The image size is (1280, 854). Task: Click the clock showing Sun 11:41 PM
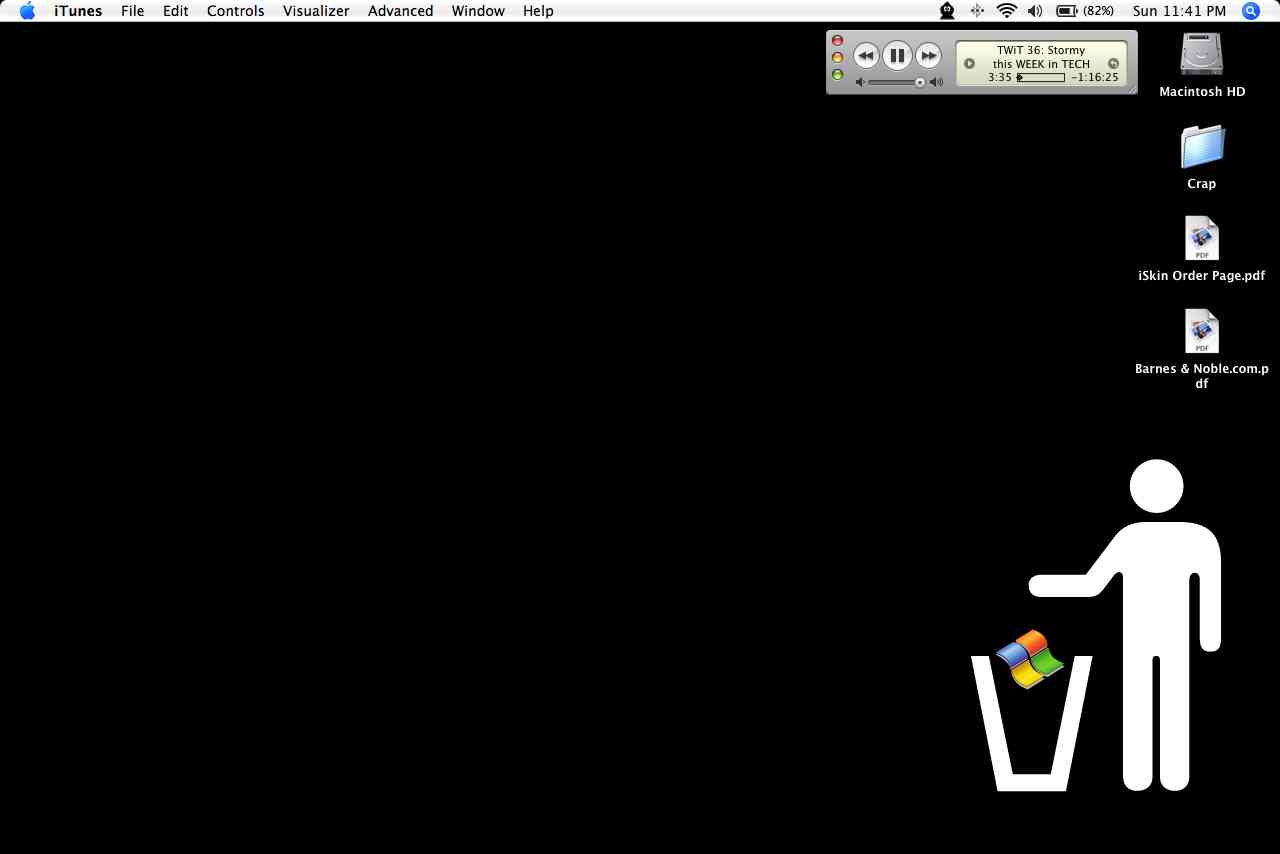pyautogui.click(x=1179, y=11)
